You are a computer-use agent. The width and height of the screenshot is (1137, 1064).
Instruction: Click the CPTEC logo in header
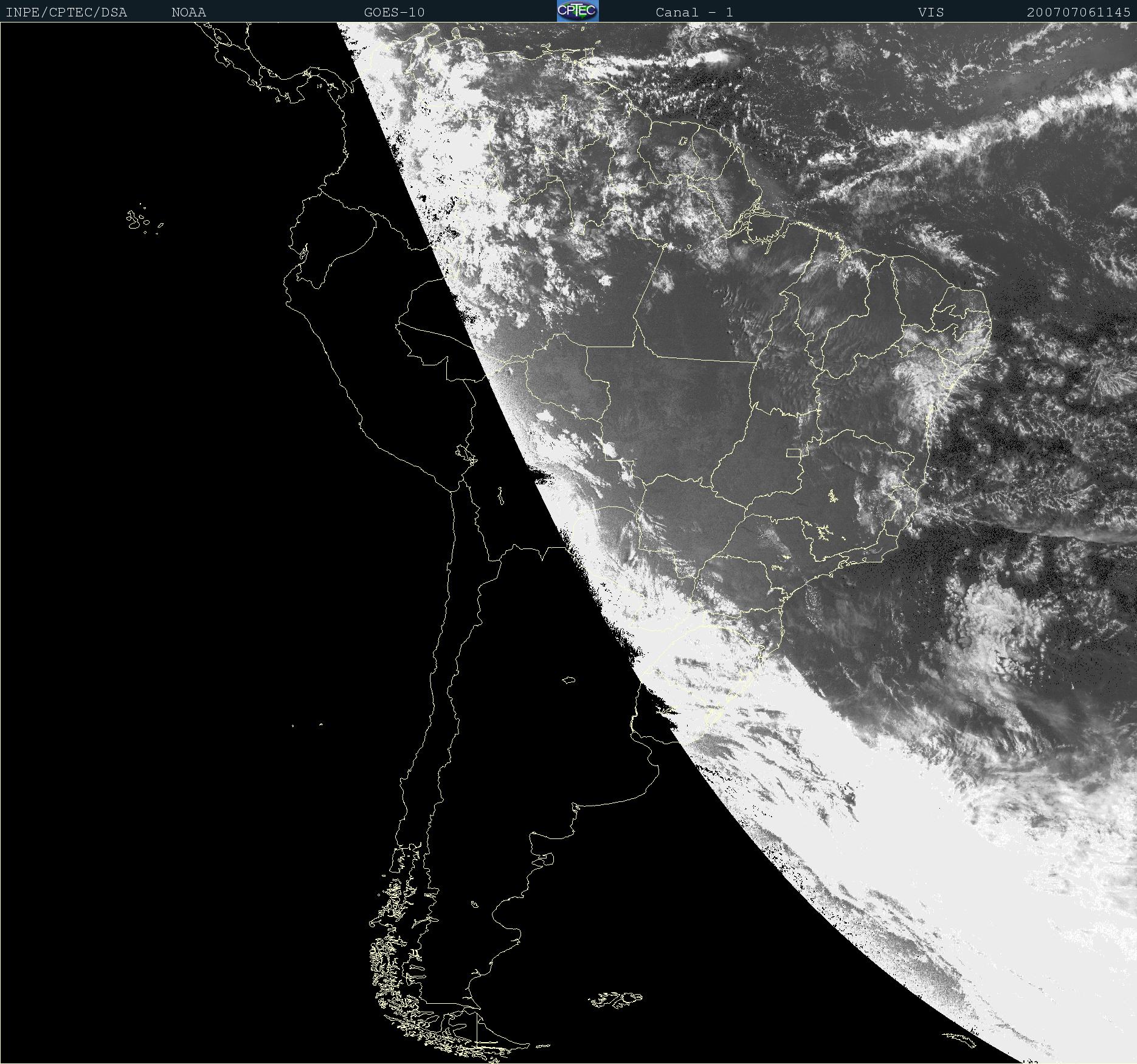point(578,11)
